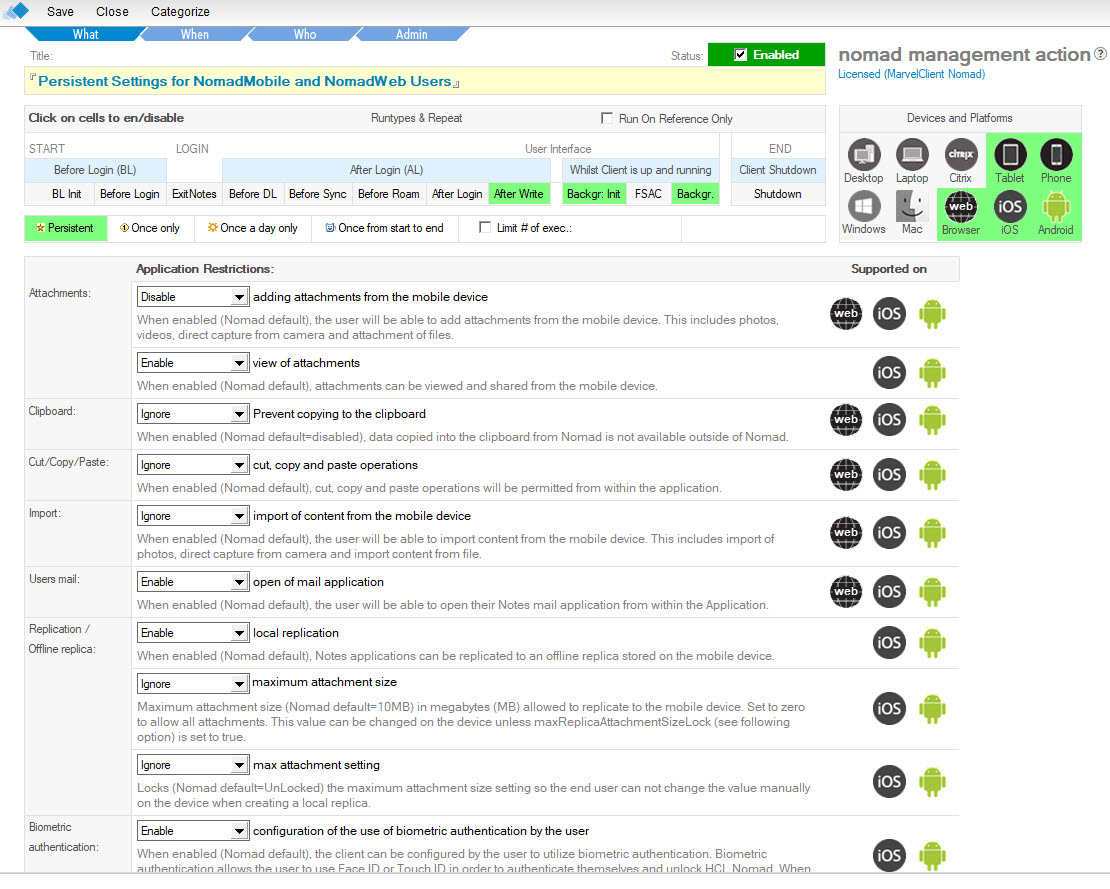The height and width of the screenshot is (889, 1110).
Task: Toggle the Backgr. runtype cell
Action: coord(695,194)
